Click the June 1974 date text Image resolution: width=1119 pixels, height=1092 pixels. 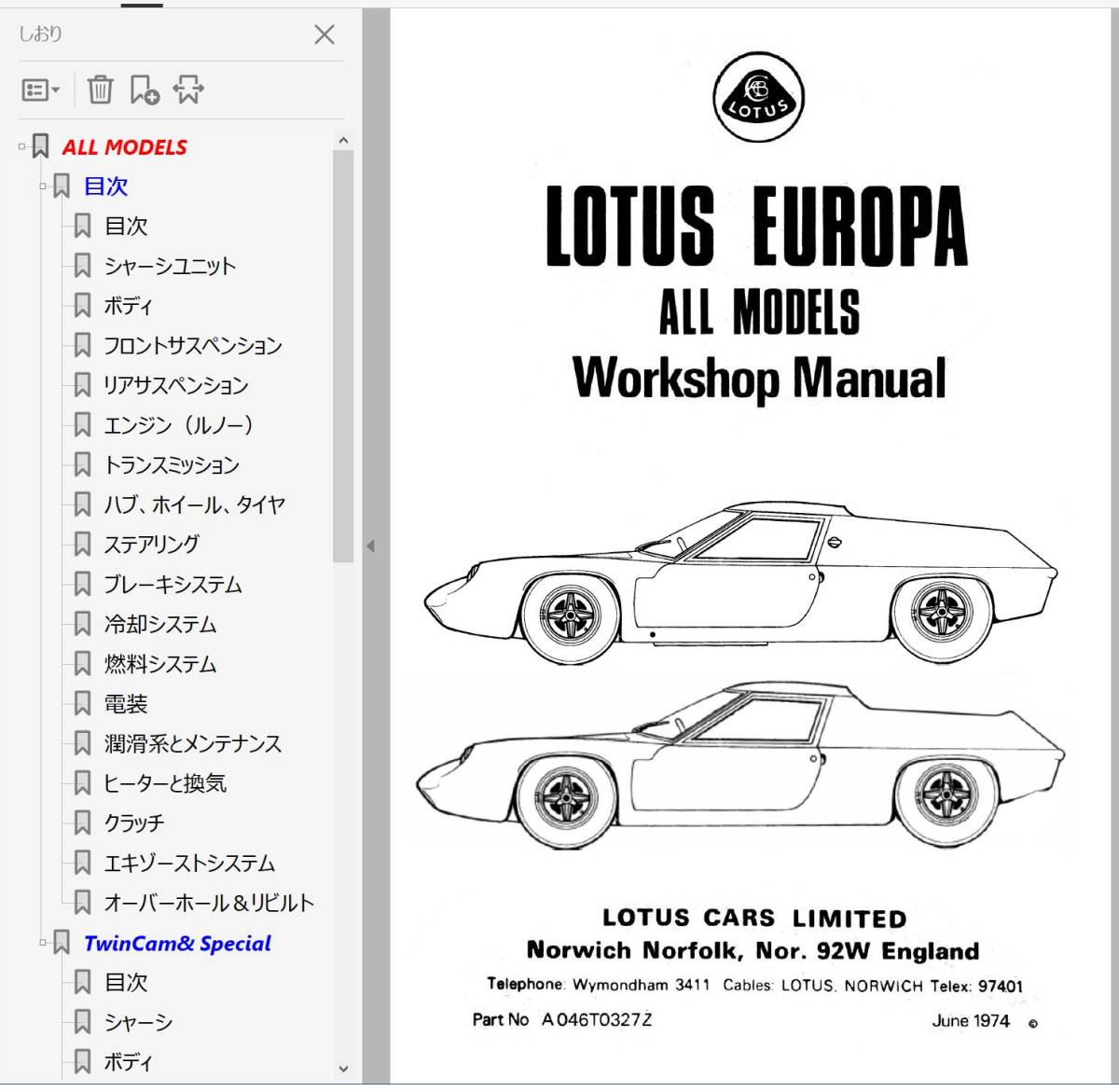[971, 1020]
